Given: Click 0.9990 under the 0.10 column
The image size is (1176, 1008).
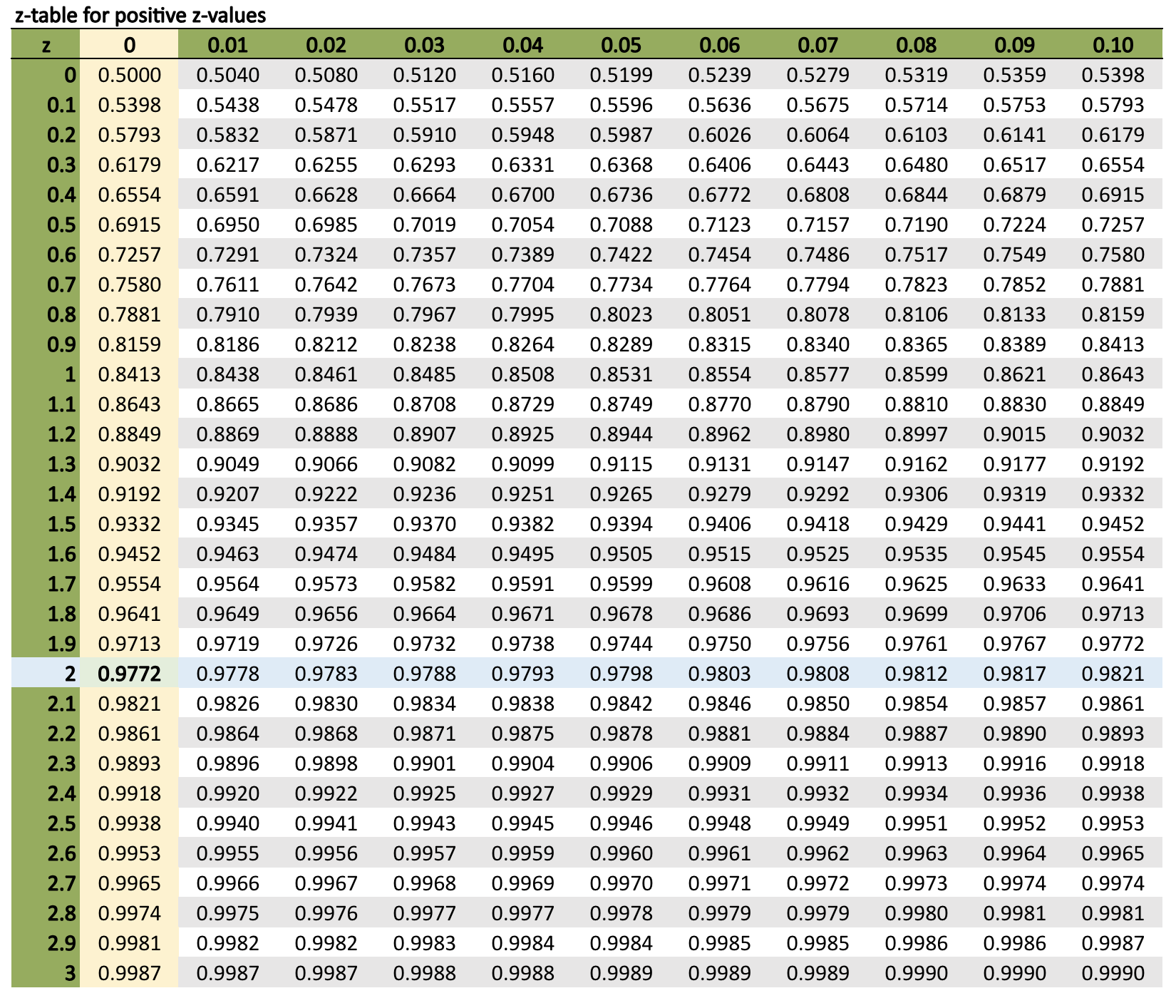Looking at the screenshot, I should tap(1113, 973).
